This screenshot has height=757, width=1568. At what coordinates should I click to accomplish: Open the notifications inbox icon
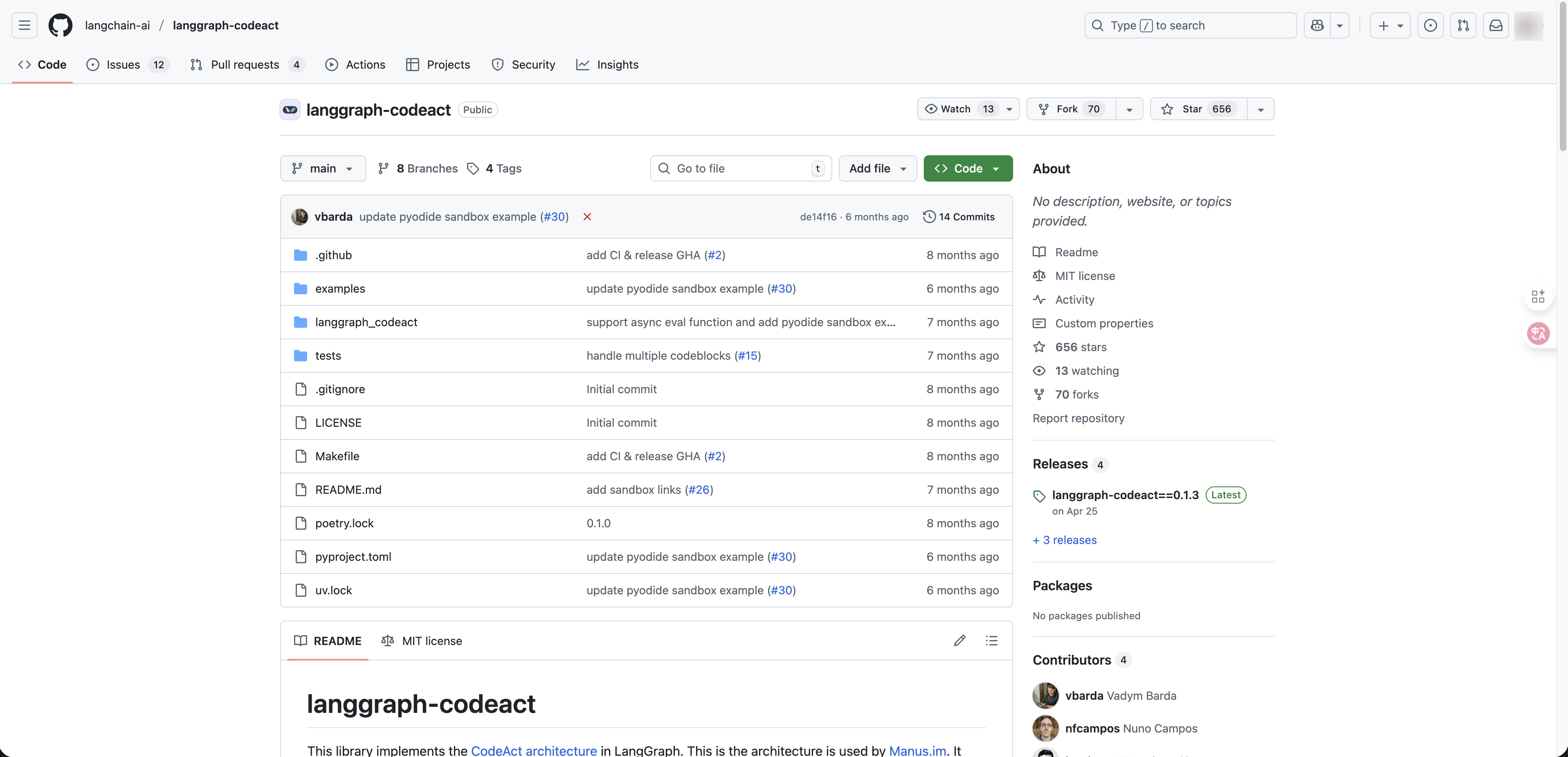click(x=1496, y=25)
